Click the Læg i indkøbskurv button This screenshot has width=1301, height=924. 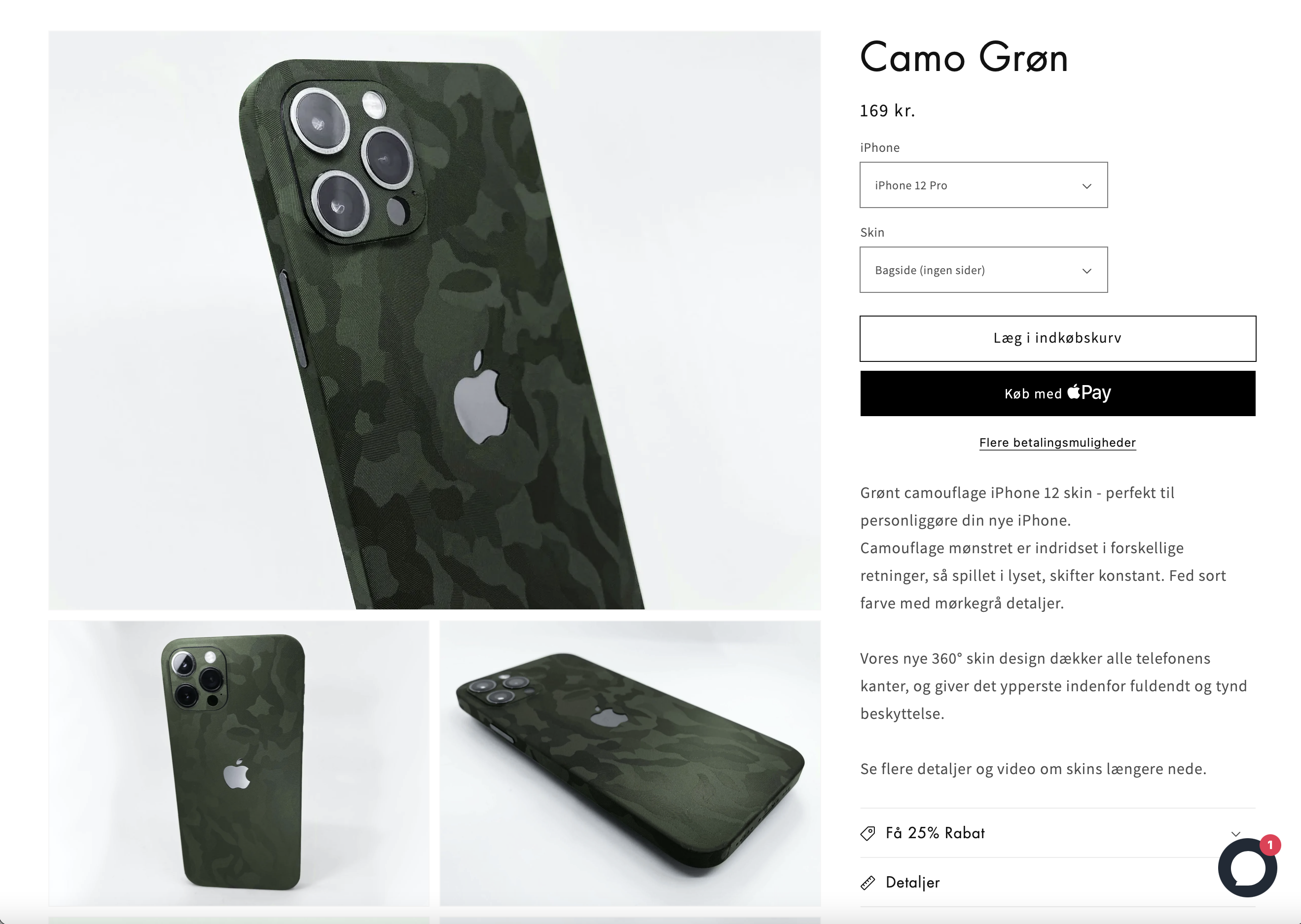[x=1057, y=339]
